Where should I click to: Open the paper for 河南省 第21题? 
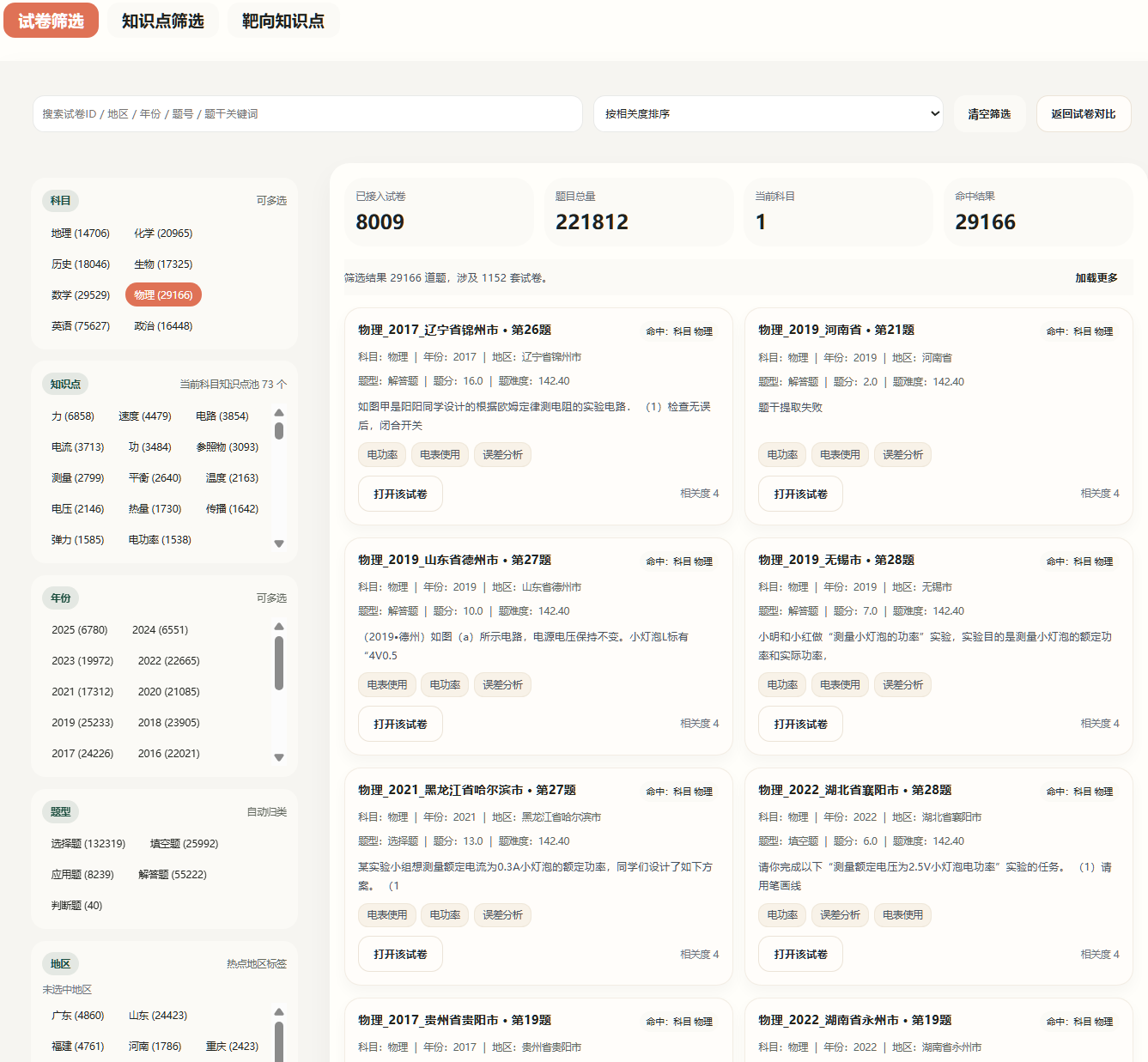coord(800,495)
